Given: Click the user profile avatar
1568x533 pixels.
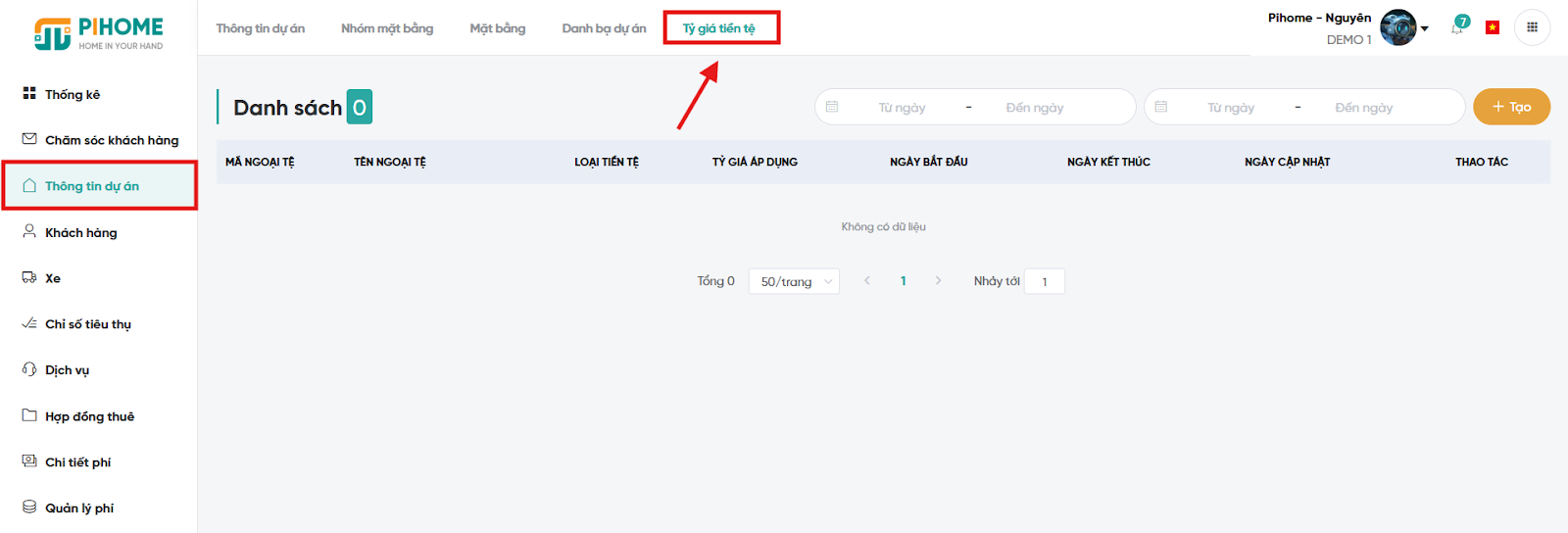Looking at the screenshot, I should (x=1397, y=27).
